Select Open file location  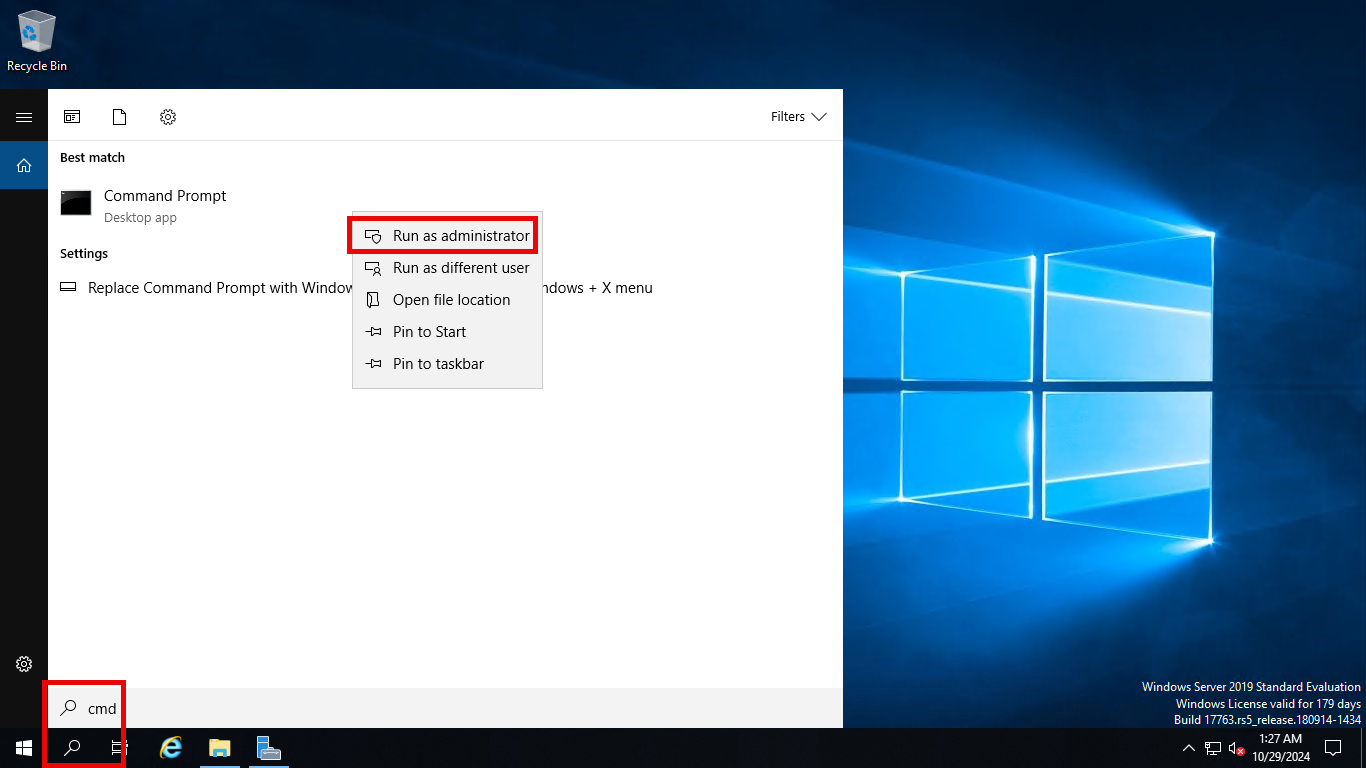[451, 300]
